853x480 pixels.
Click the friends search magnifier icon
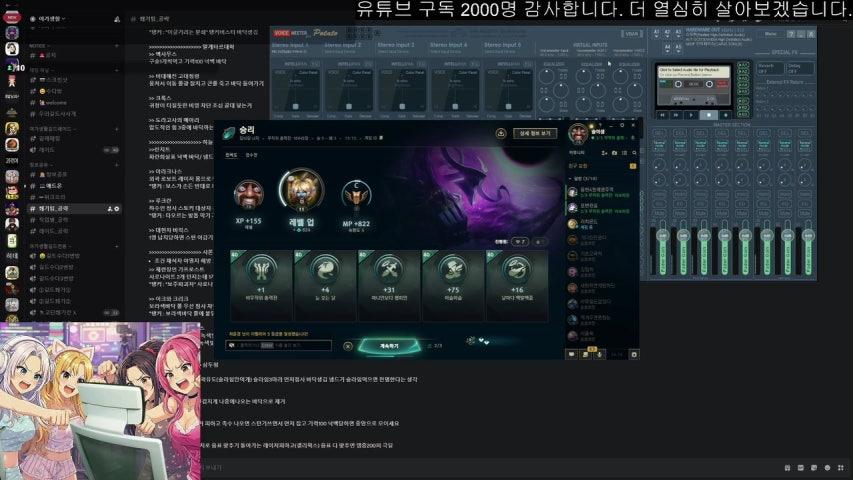coord(634,153)
